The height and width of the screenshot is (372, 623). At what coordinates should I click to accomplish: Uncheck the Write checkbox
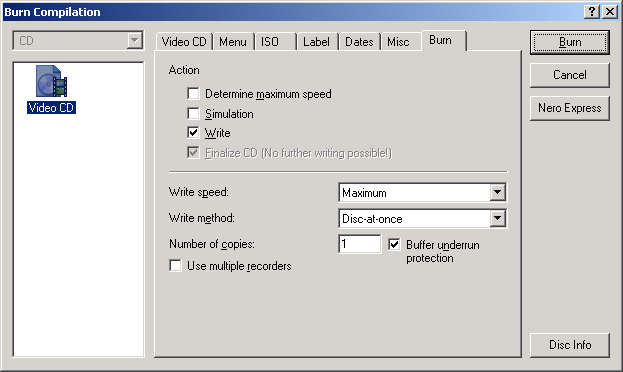(x=193, y=132)
